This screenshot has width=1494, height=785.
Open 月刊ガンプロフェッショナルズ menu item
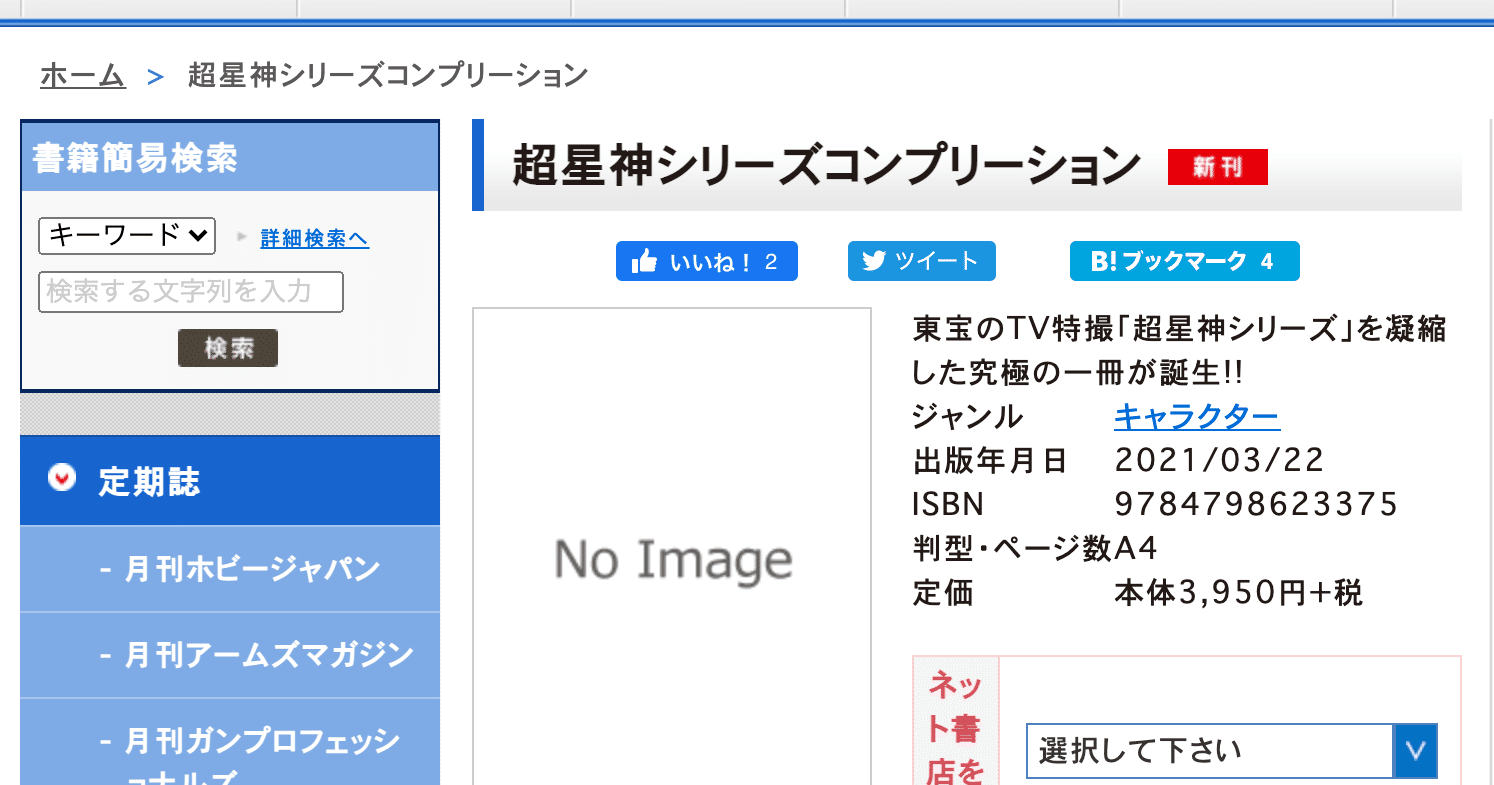pyautogui.click(x=230, y=742)
